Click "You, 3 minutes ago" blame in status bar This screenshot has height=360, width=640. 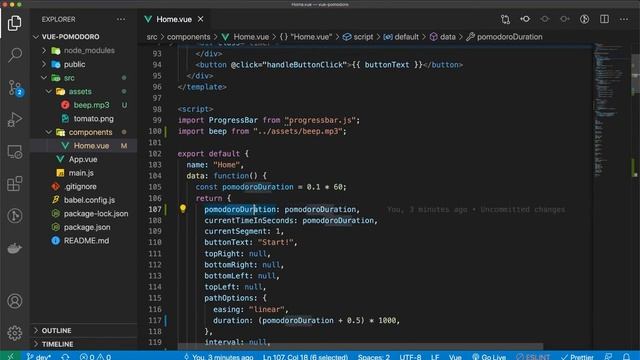point(218,356)
